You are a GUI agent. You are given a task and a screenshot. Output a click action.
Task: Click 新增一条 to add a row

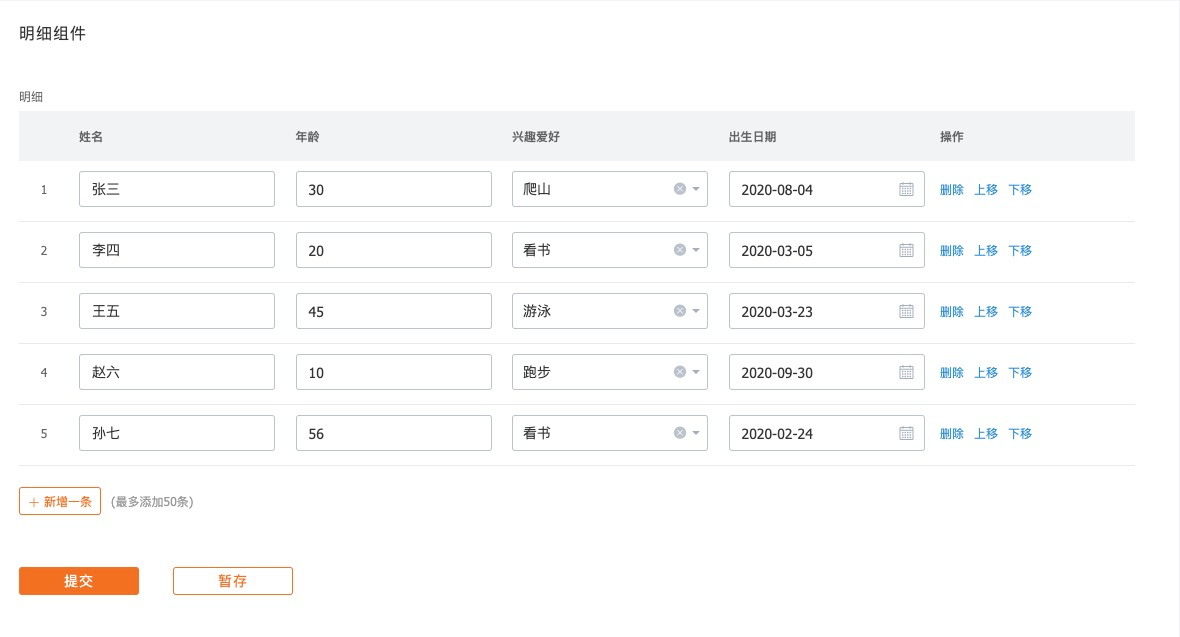60,501
